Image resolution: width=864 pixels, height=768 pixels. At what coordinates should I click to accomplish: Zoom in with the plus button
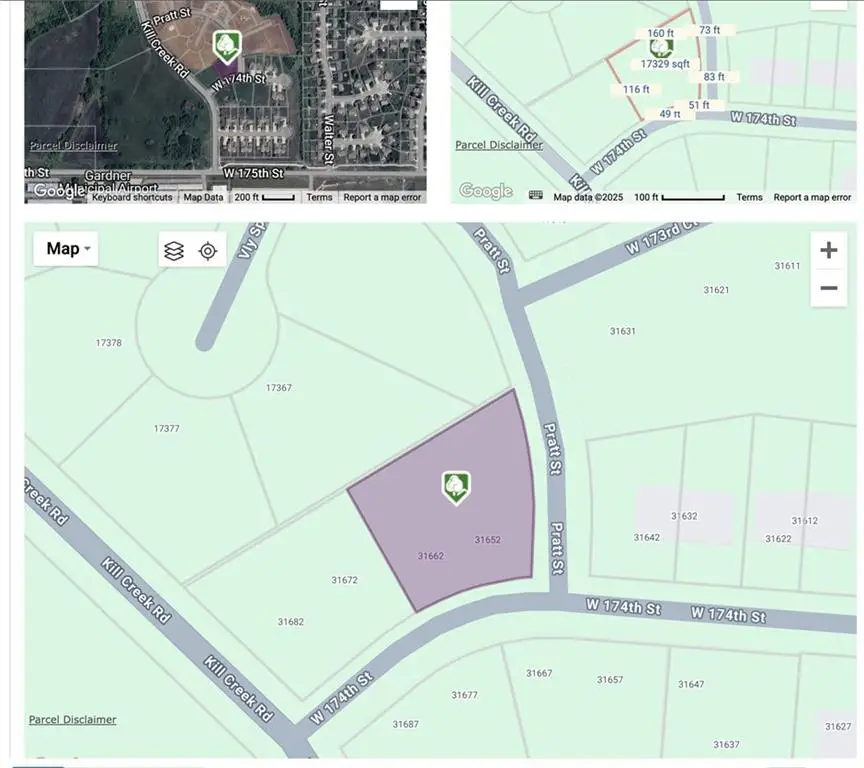[x=828, y=250]
